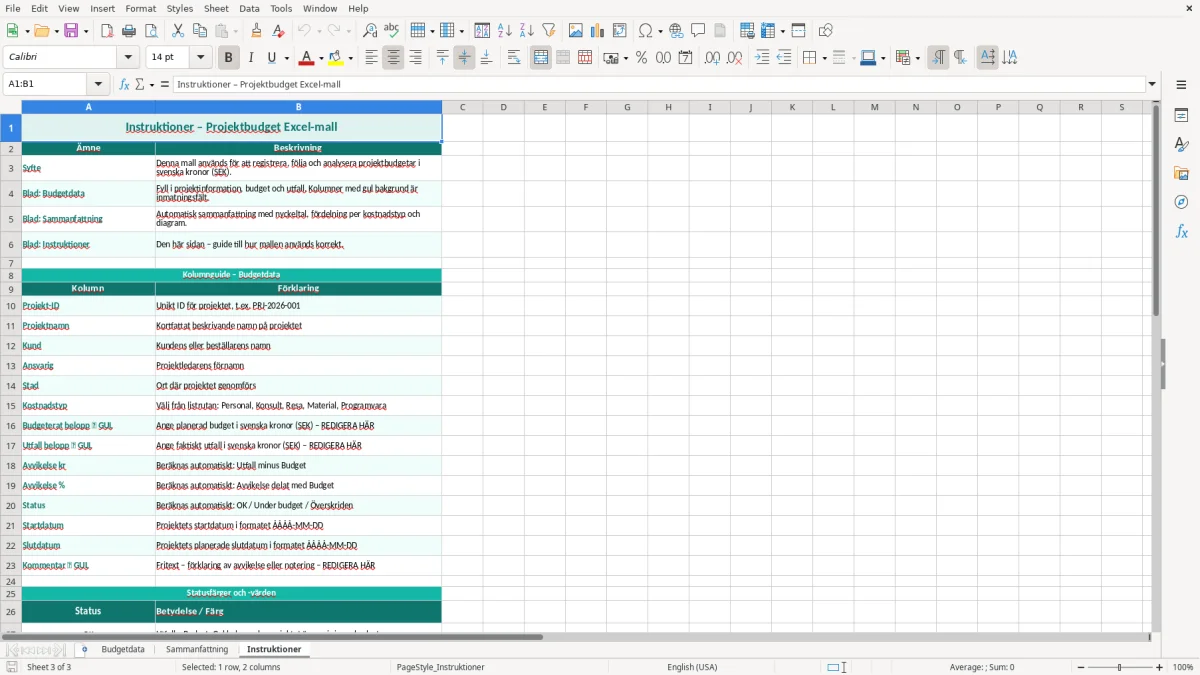Click the Find and Replace icon
This screenshot has height=675, width=1200.
click(370, 31)
